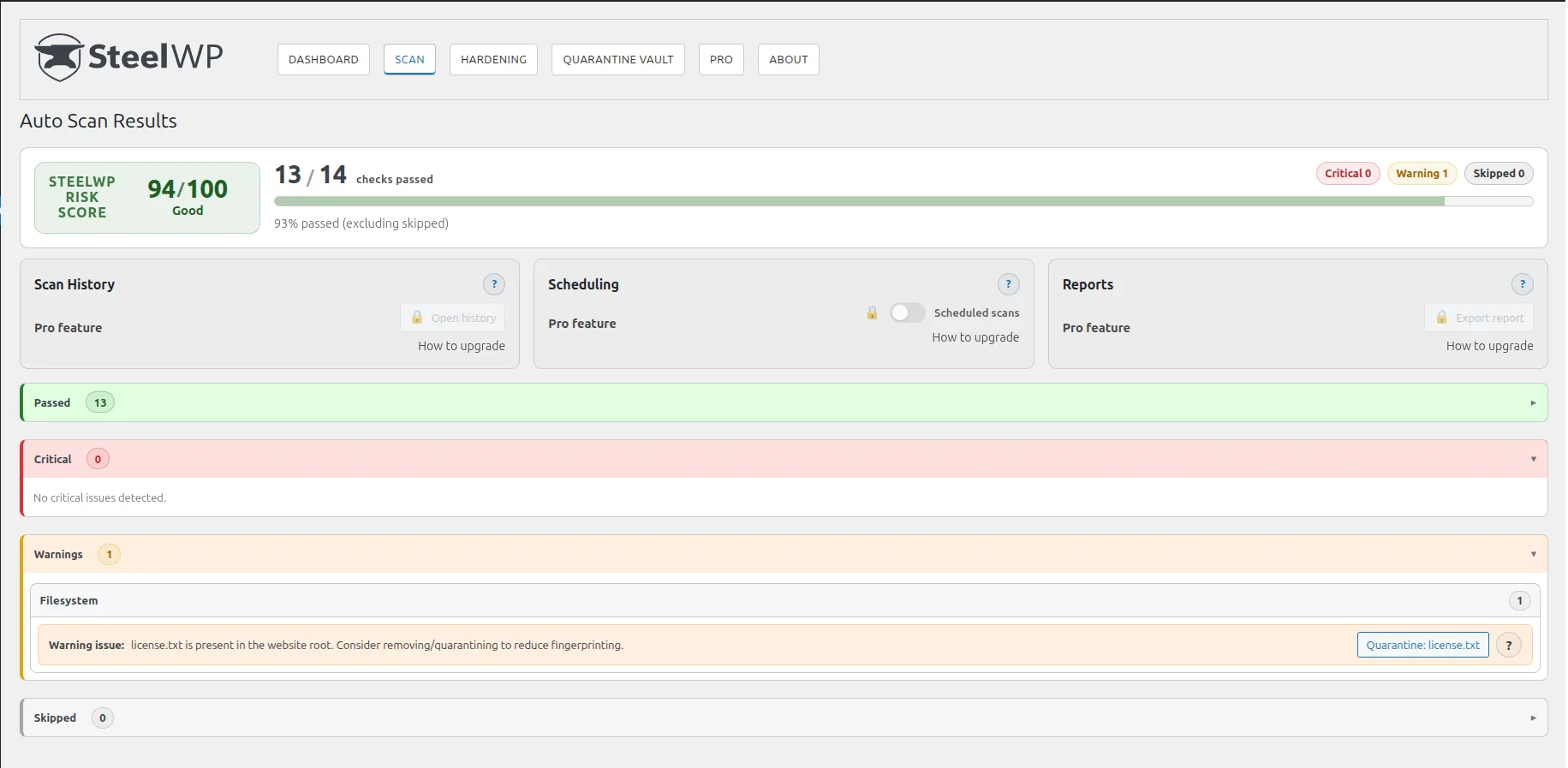
Task: Click the '13 / 14 checks passed' text
Action: (x=354, y=176)
